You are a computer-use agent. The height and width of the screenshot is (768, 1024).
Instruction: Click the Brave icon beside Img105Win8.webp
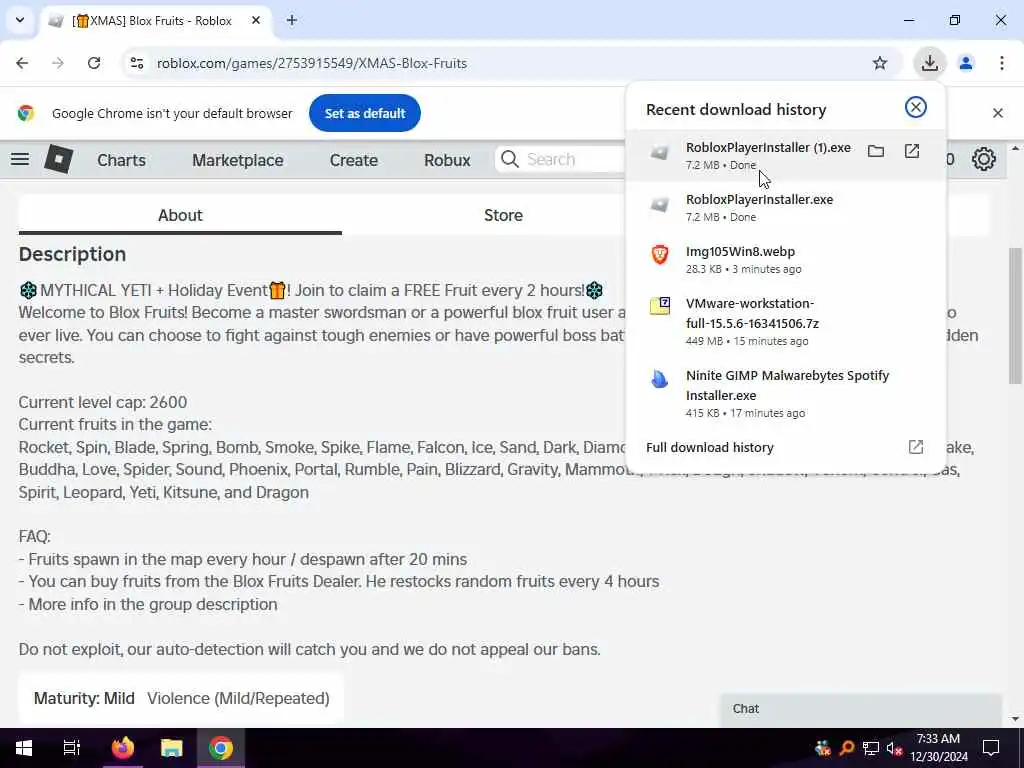point(660,254)
